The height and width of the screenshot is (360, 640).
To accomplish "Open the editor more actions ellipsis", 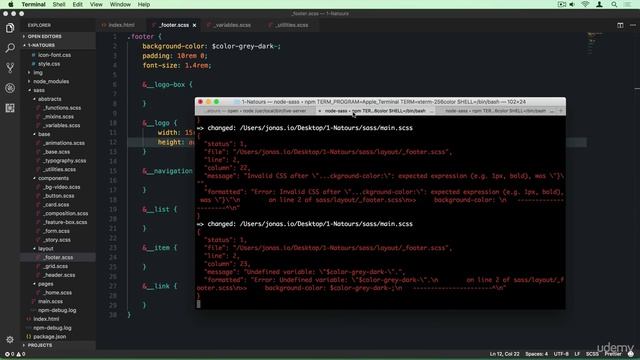I will (633, 25).
